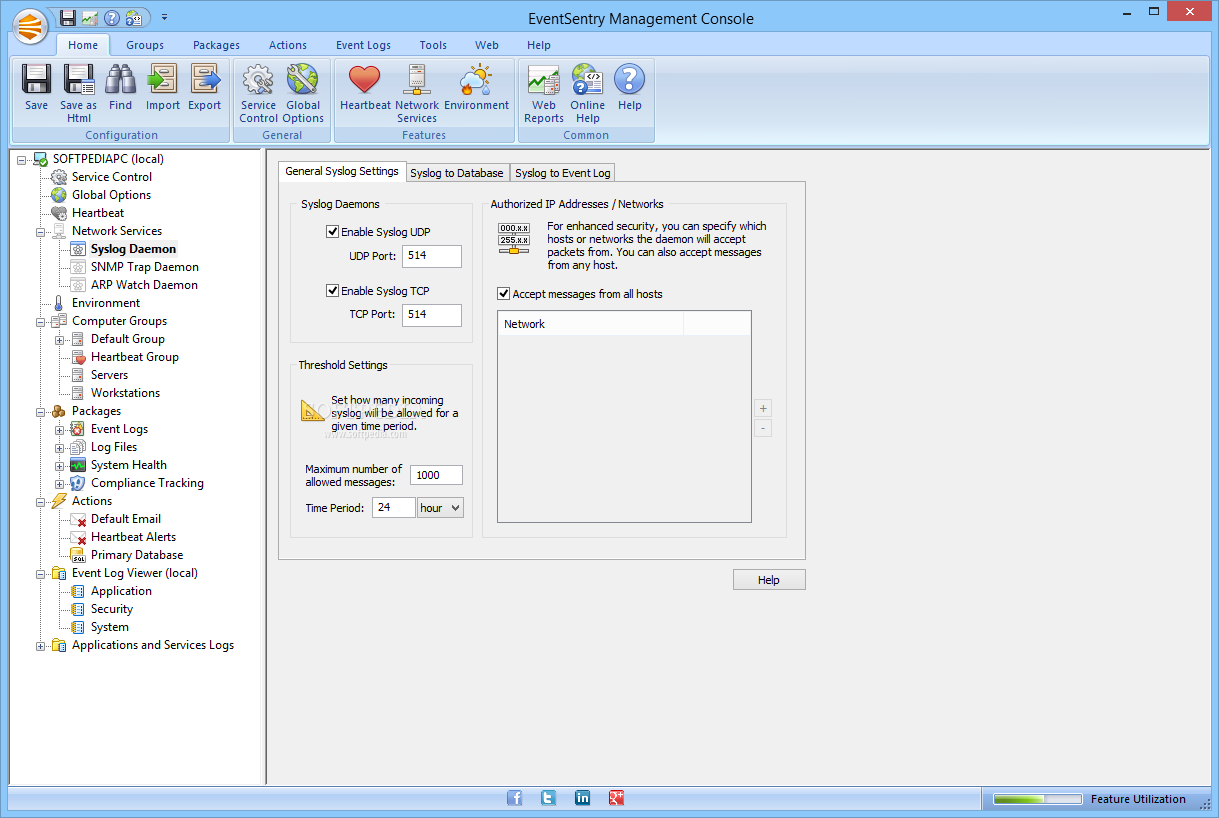Select the Workstations group node

(125, 393)
